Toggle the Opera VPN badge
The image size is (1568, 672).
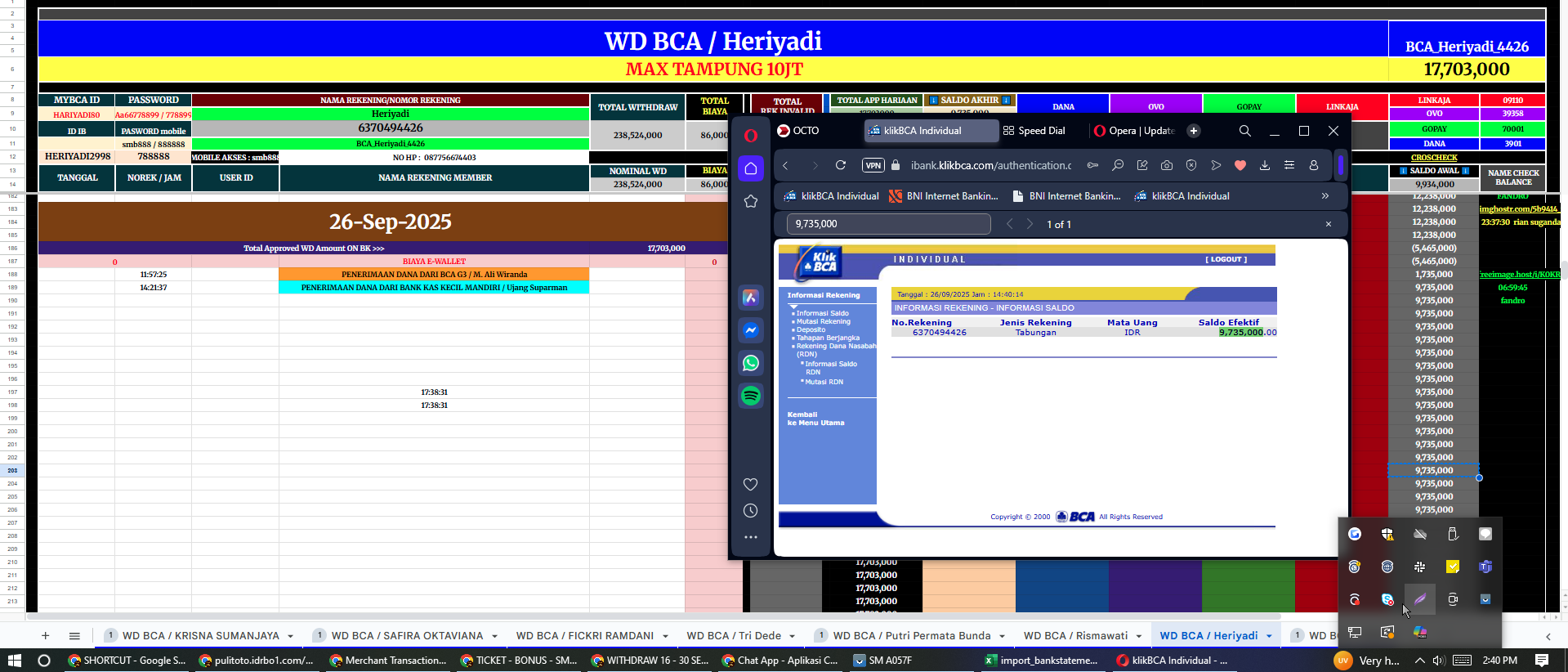pyautogui.click(x=873, y=165)
